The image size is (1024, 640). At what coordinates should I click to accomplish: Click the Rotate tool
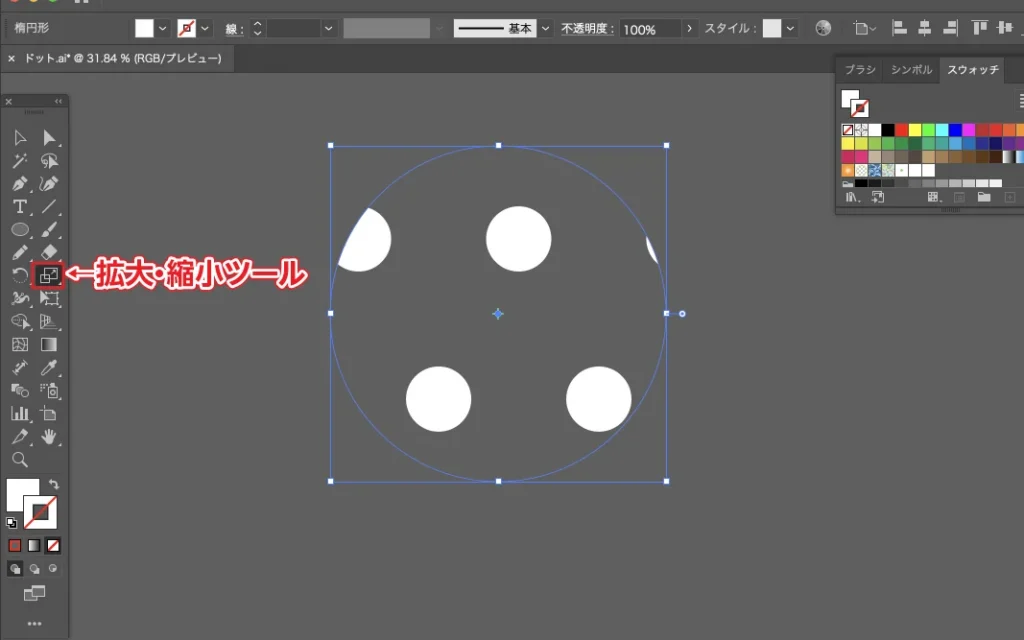click(x=19, y=275)
